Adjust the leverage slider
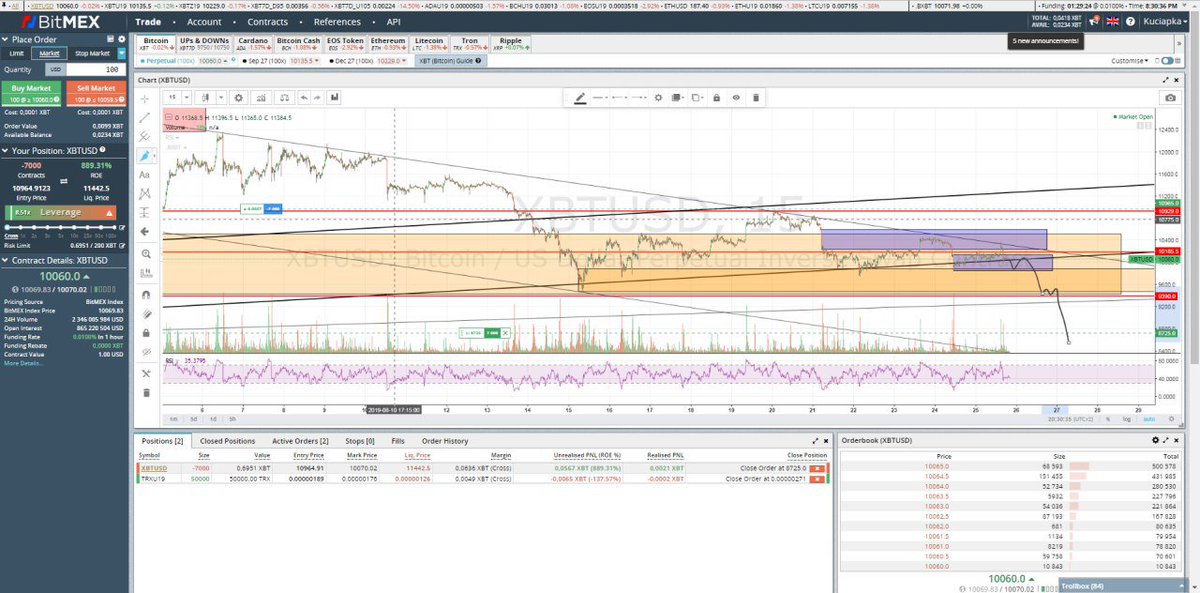 pyautogui.click(x=59, y=227)
